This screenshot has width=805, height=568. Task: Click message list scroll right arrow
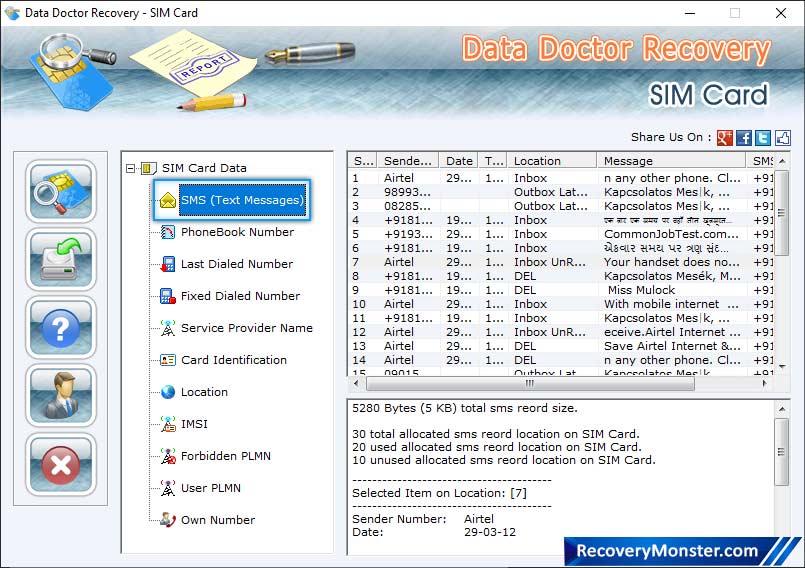[765, 383]
